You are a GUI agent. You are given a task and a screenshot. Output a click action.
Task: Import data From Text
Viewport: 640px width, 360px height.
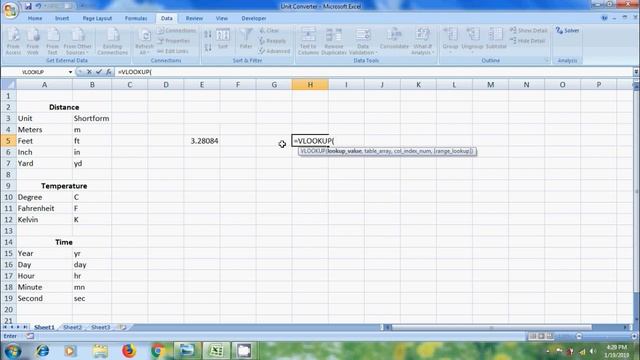coord(52,41)
